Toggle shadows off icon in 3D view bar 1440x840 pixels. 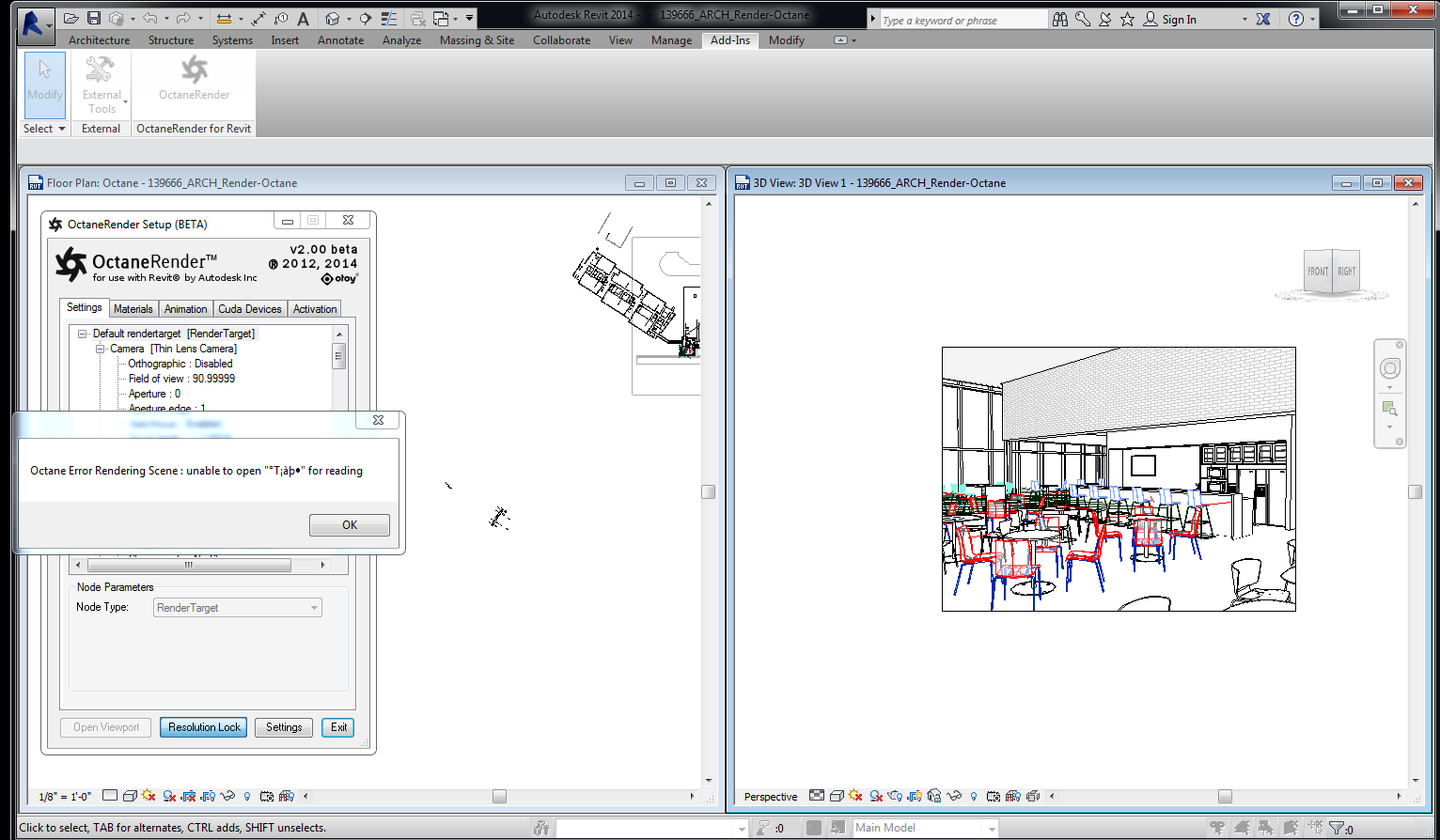pos(875,796)
